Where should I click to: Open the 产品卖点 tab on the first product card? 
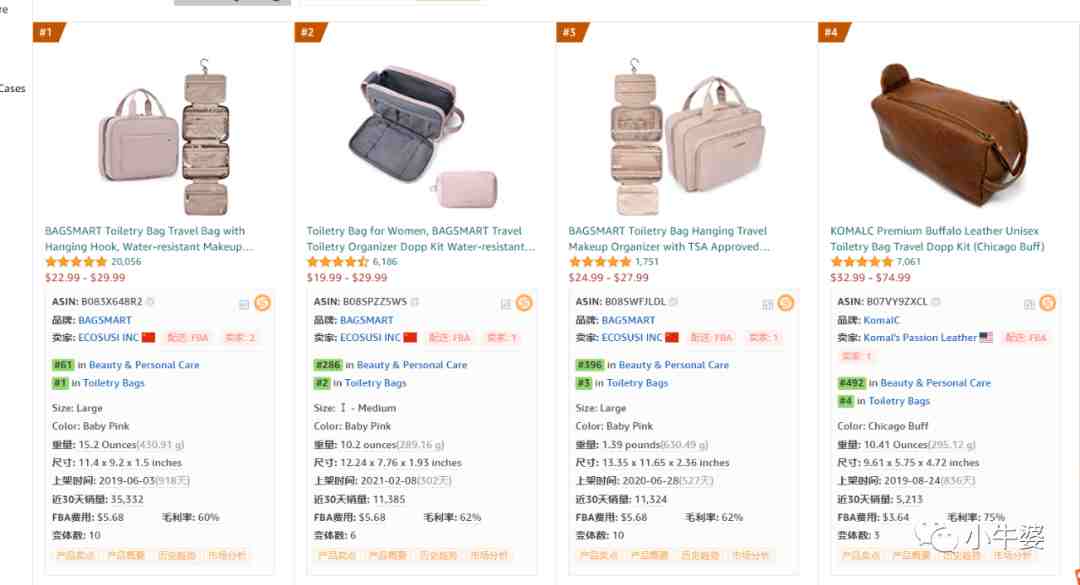tap(73, 555)
